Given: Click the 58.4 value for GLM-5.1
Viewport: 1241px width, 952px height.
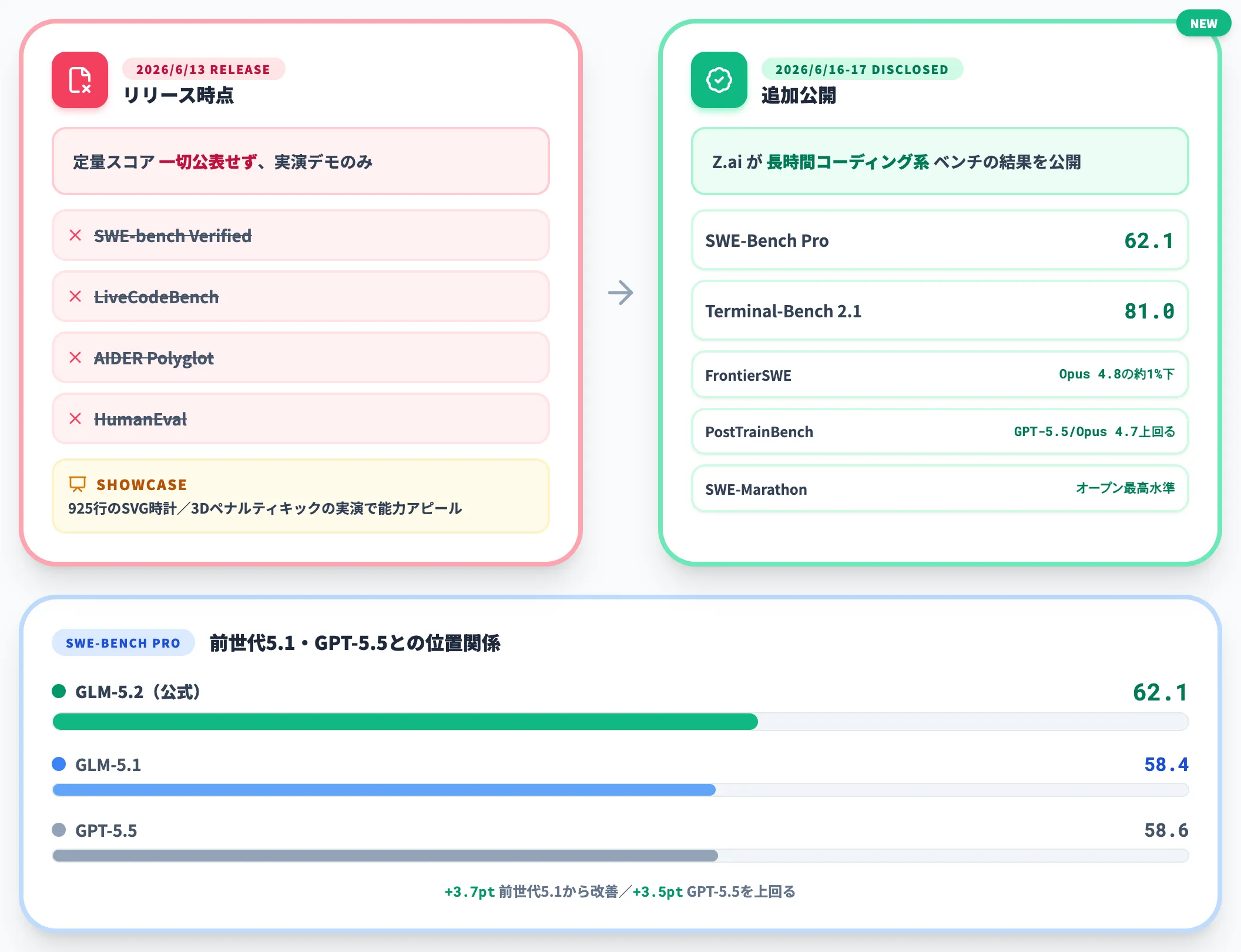Looking at the screenshot, I should (x=1166, y=765).
